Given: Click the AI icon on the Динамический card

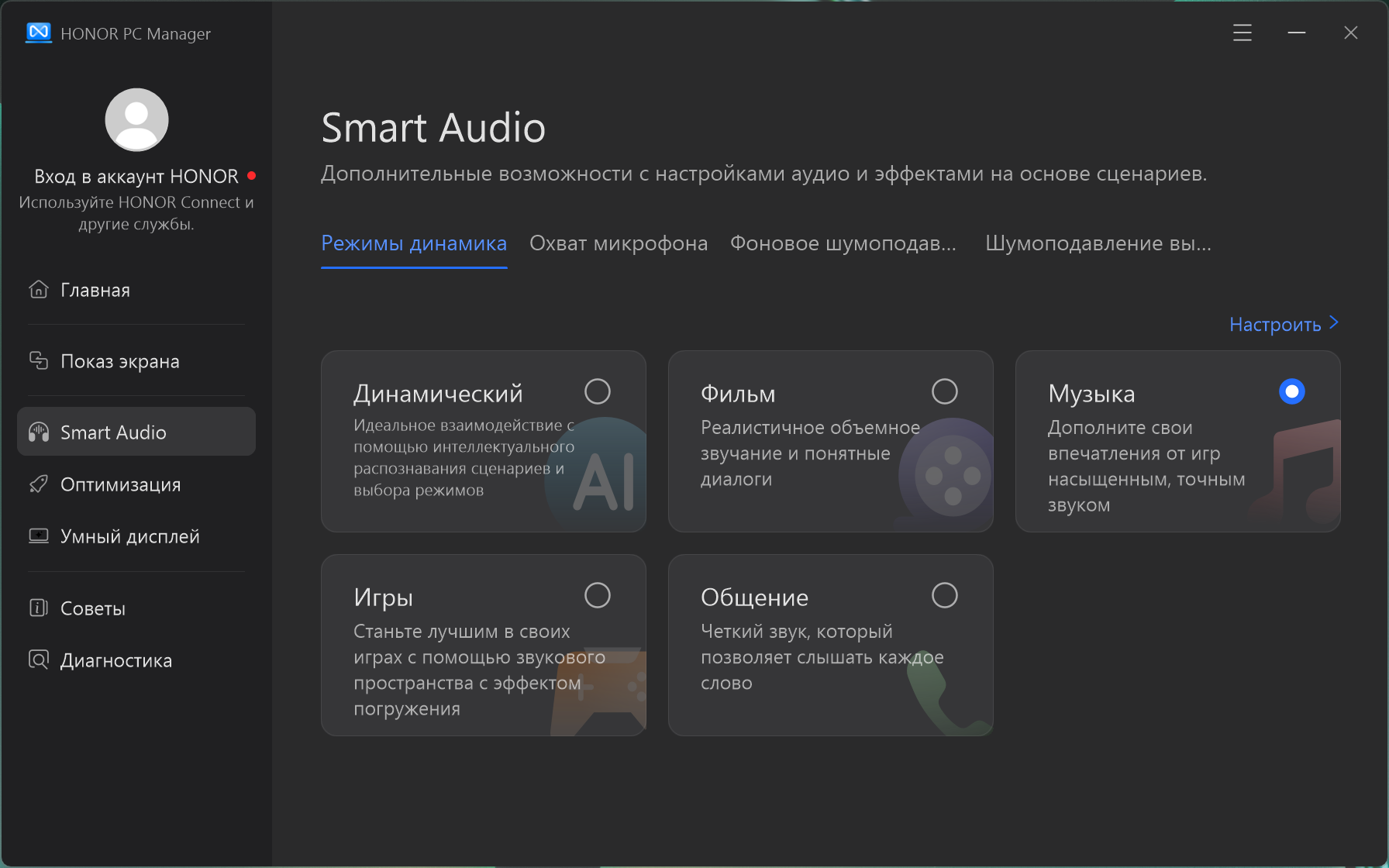Looking at the screenshot, I should tap(595, 474).
